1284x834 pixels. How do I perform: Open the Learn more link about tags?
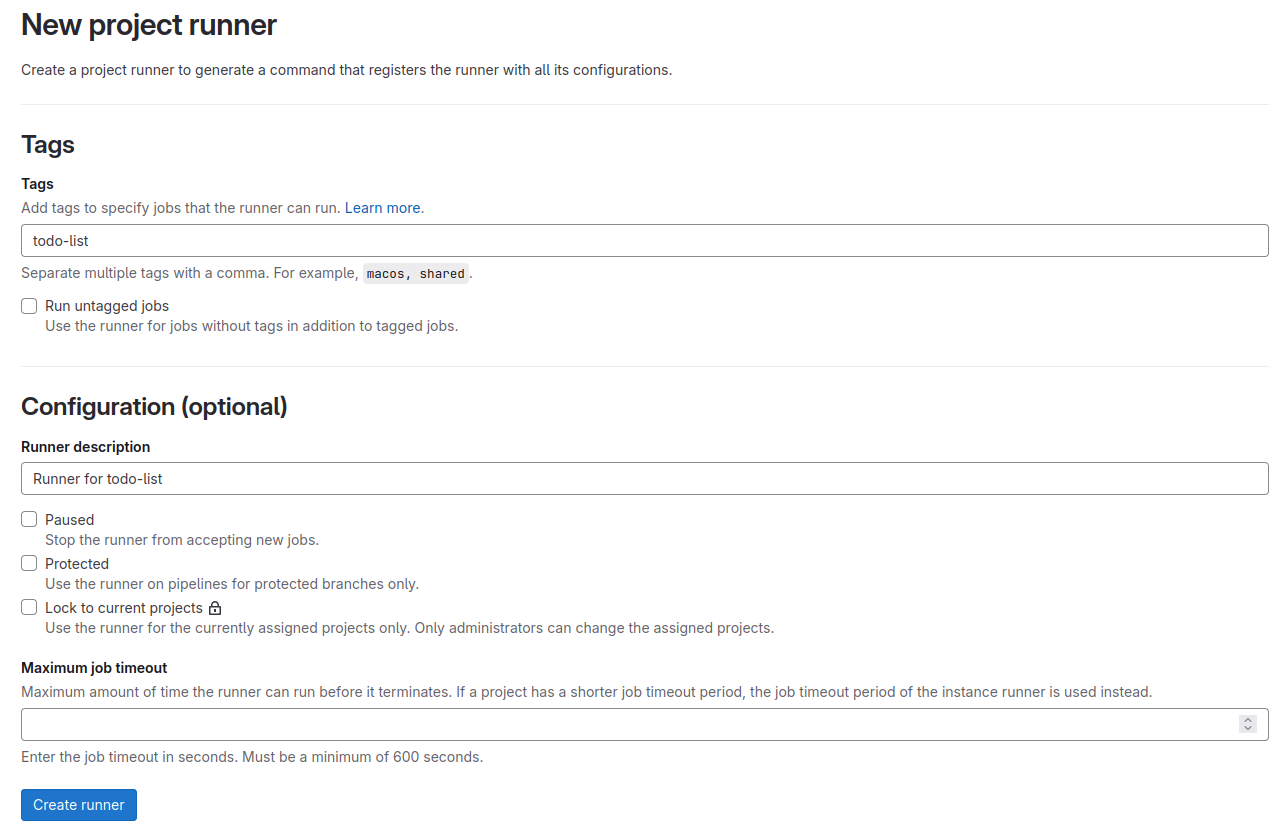click(x=382, y=208)
